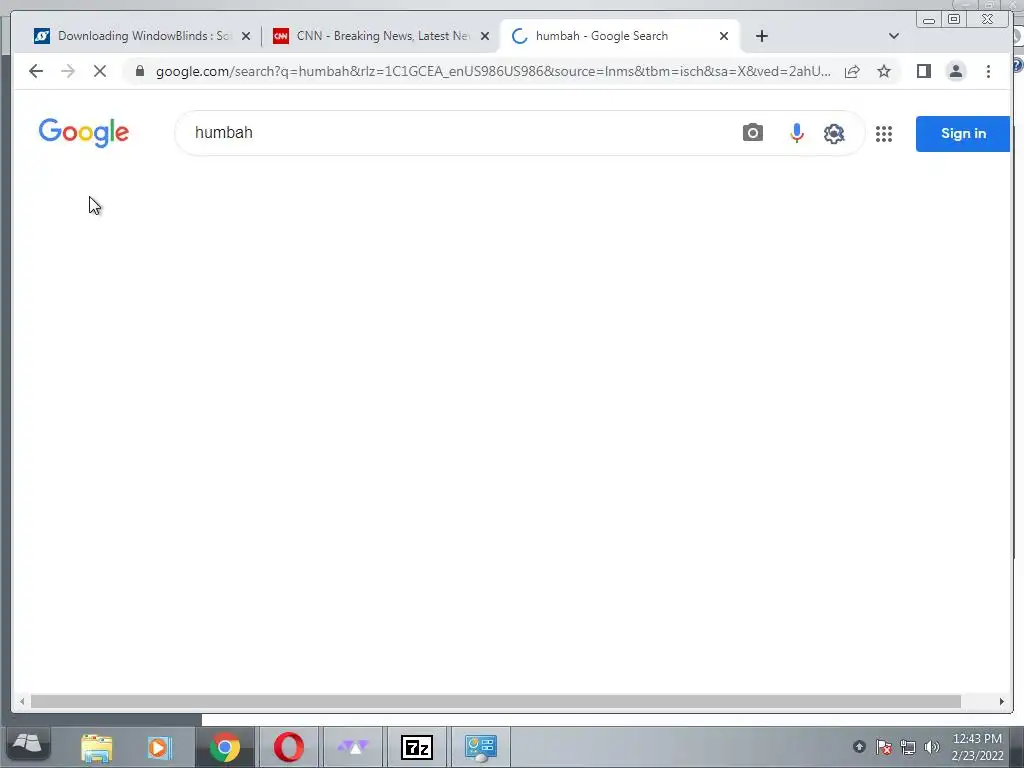This screenshot has width=1024, height=768.
Task: Click the Chrome taskbar icon
Action: click(x=225, y=747)
